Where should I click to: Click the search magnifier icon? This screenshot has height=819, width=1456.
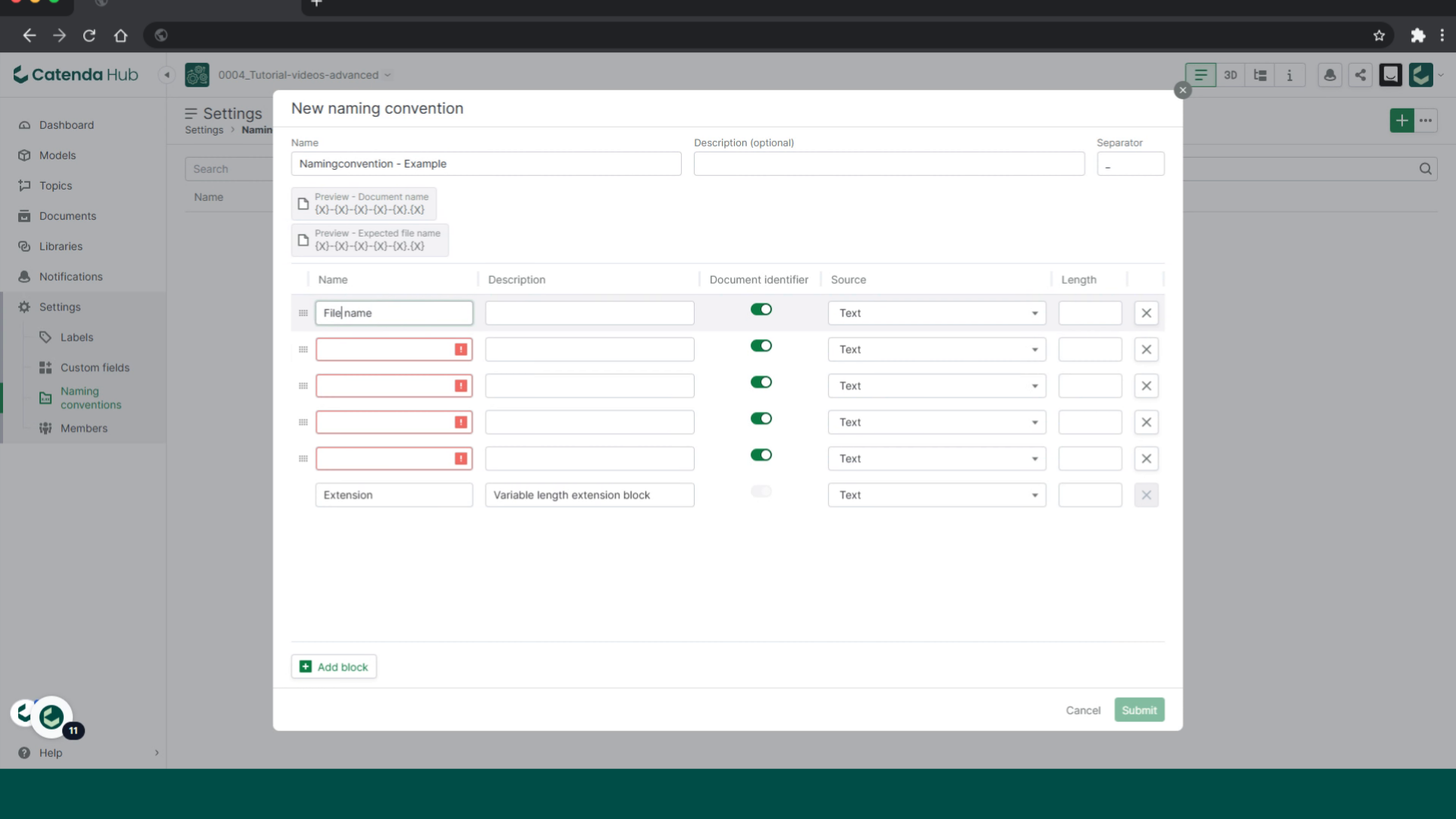coord(1426,169)
